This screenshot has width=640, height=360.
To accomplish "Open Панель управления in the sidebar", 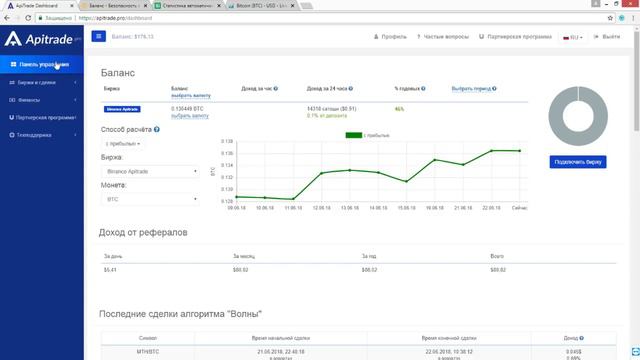I will pos(42,64).
